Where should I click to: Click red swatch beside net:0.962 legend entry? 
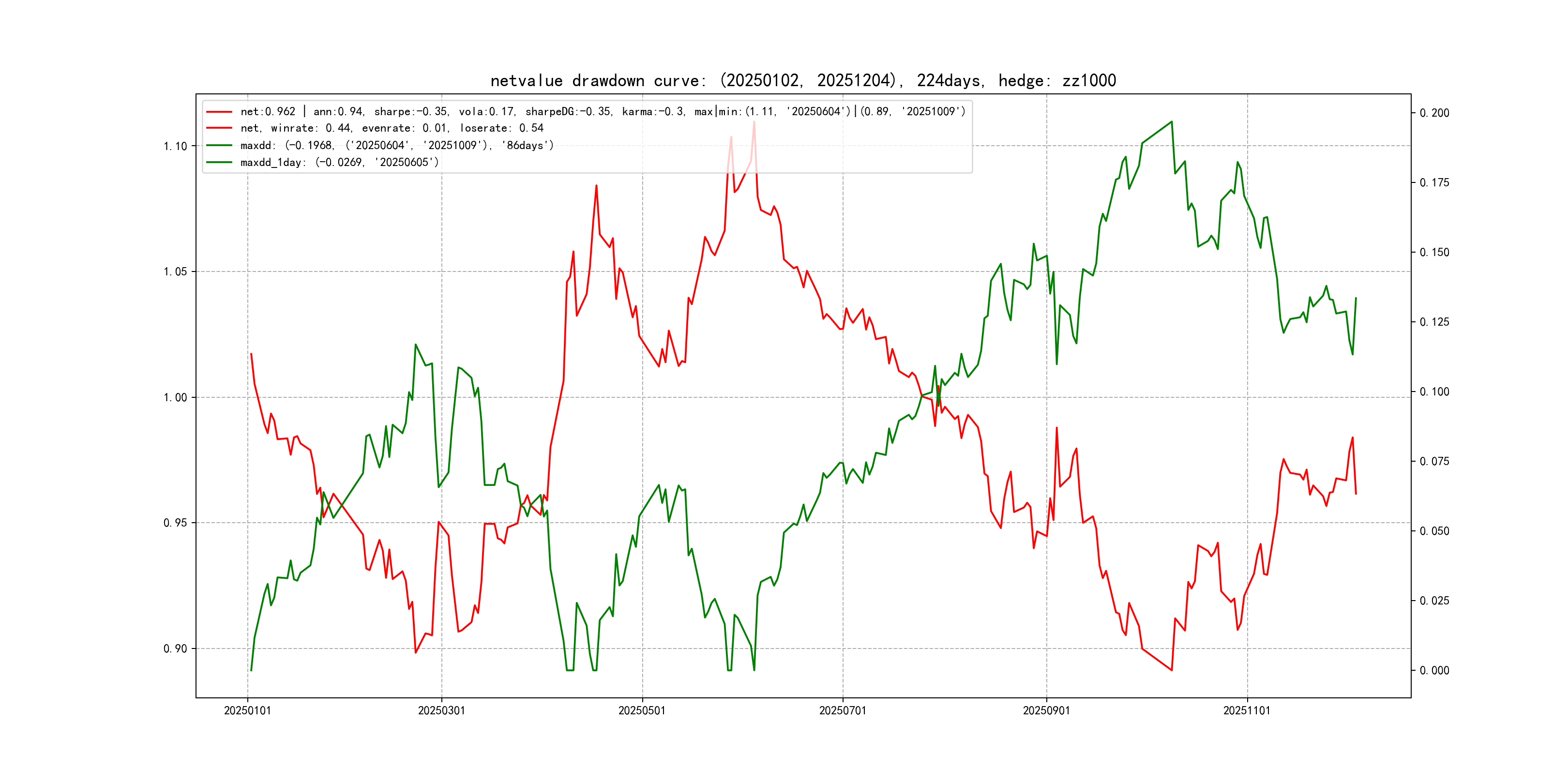(x=219, y=111)
